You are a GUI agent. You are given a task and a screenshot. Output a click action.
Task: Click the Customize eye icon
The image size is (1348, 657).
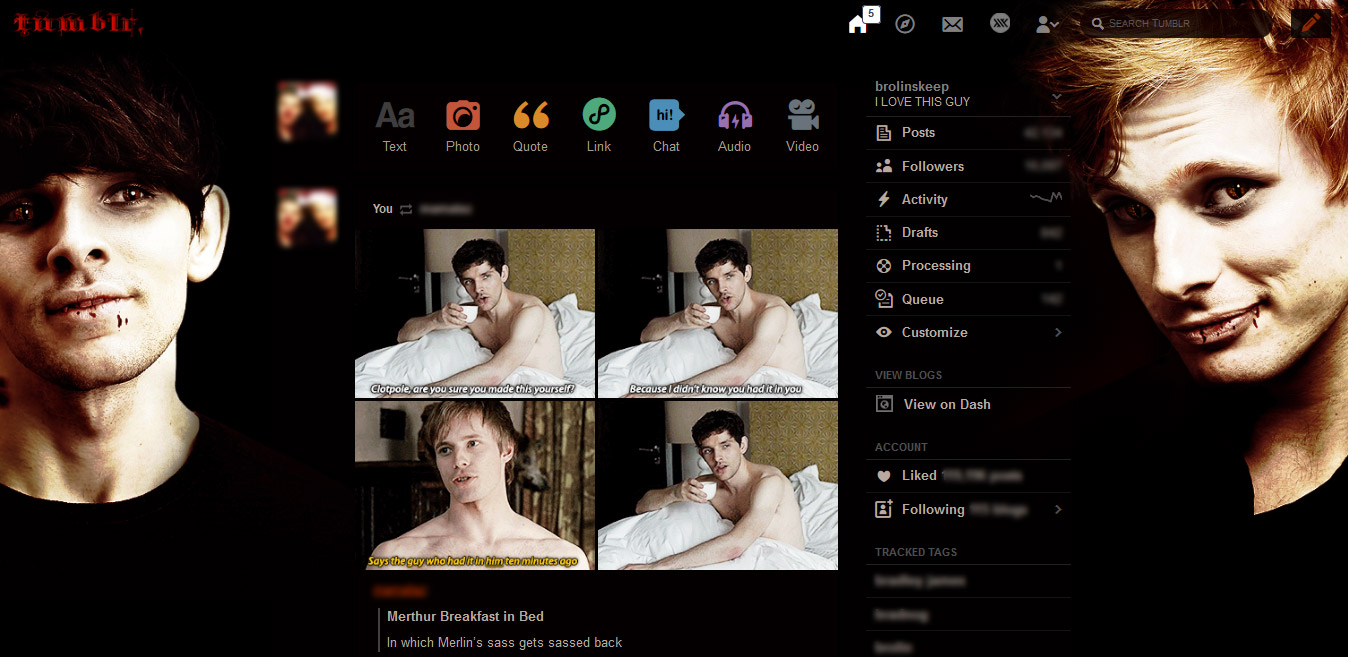tap(883, 332)
